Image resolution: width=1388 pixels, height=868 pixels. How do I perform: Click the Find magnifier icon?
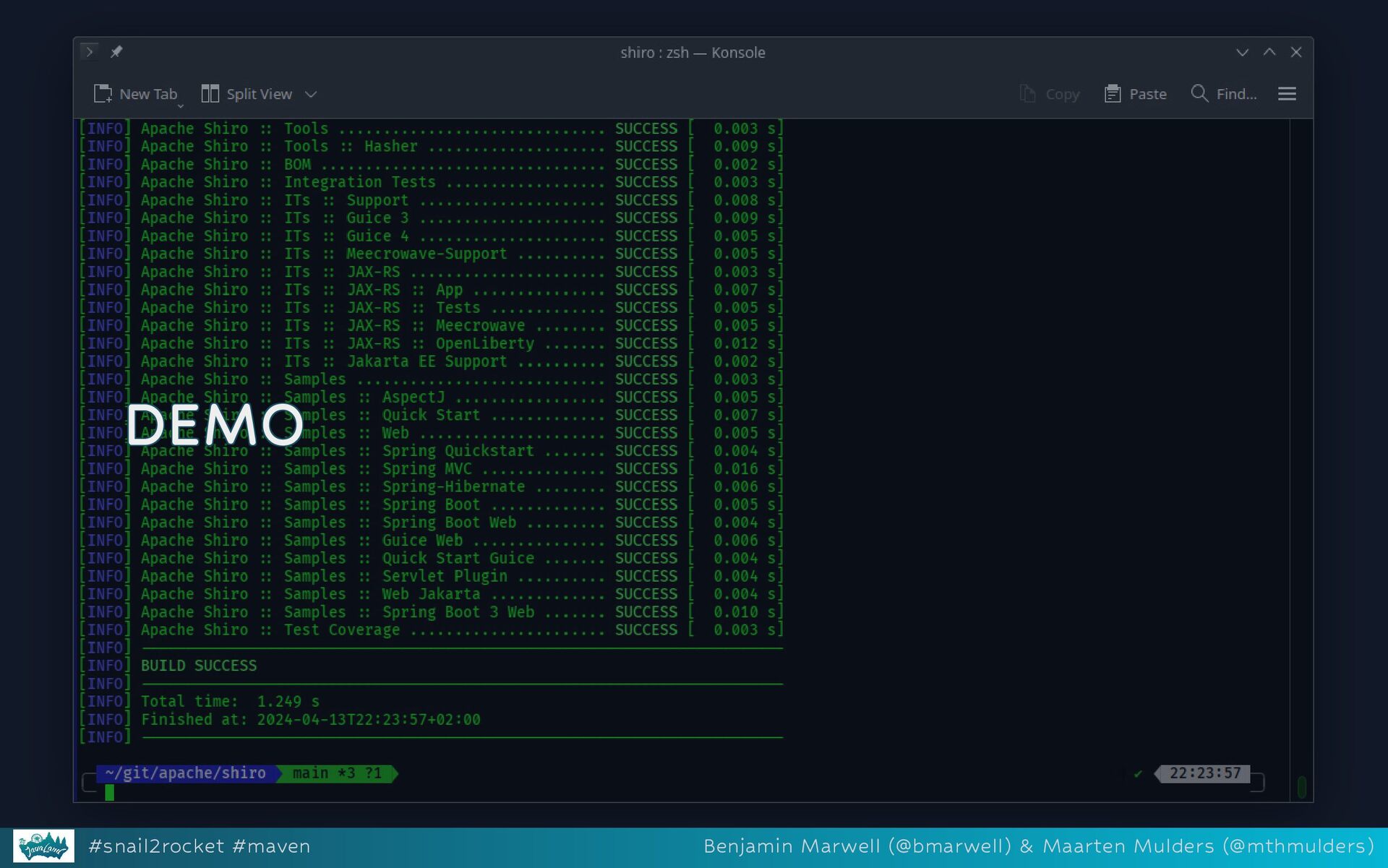click(1199, 94)
